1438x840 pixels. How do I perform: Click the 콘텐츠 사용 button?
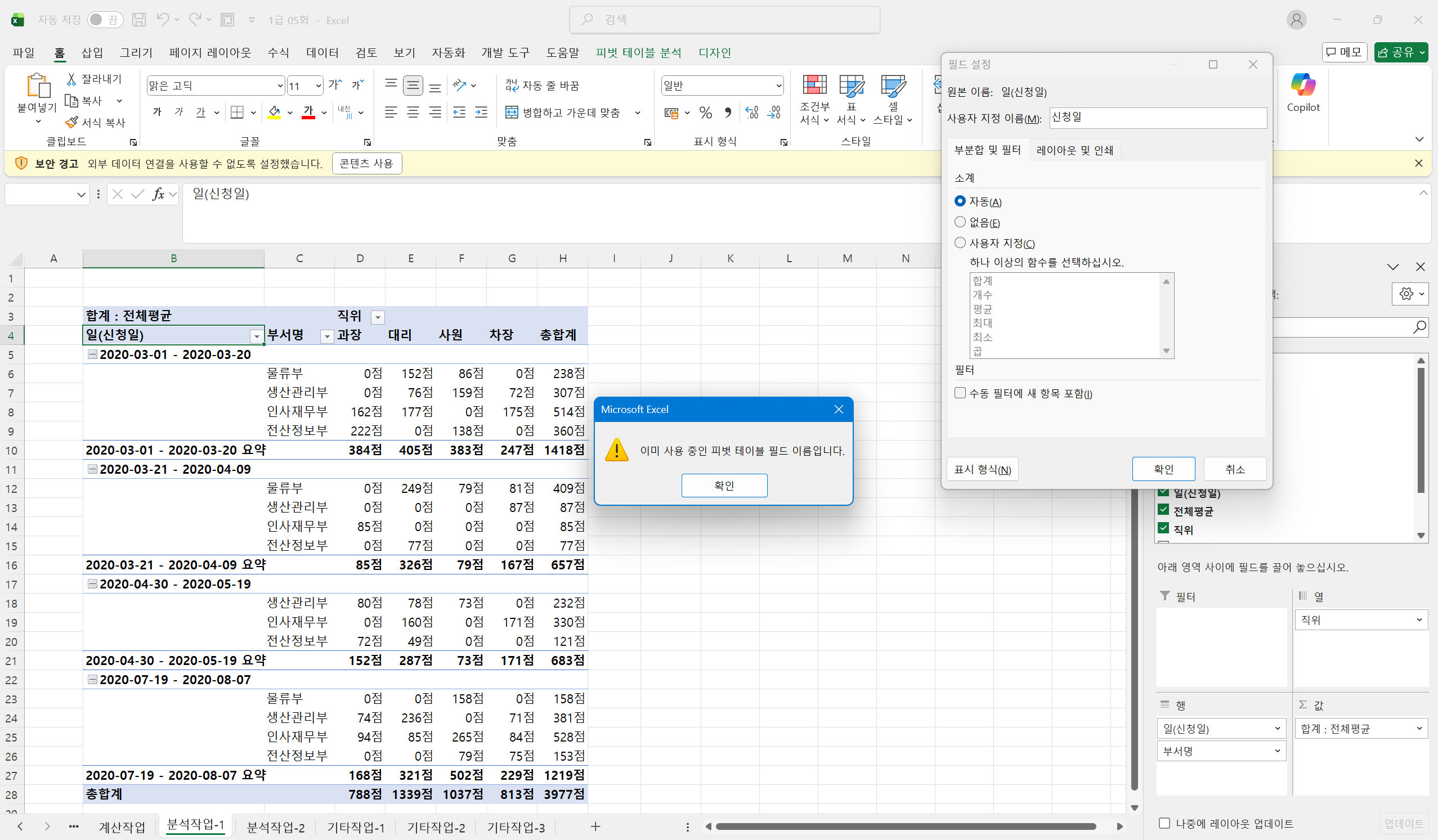[x=366, y=164]
